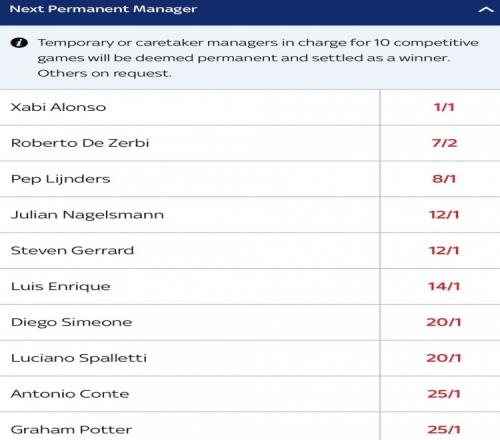Click the Antonio Conte name row
The height and width of the screenshot is (440, 500).
coord(190,394)
